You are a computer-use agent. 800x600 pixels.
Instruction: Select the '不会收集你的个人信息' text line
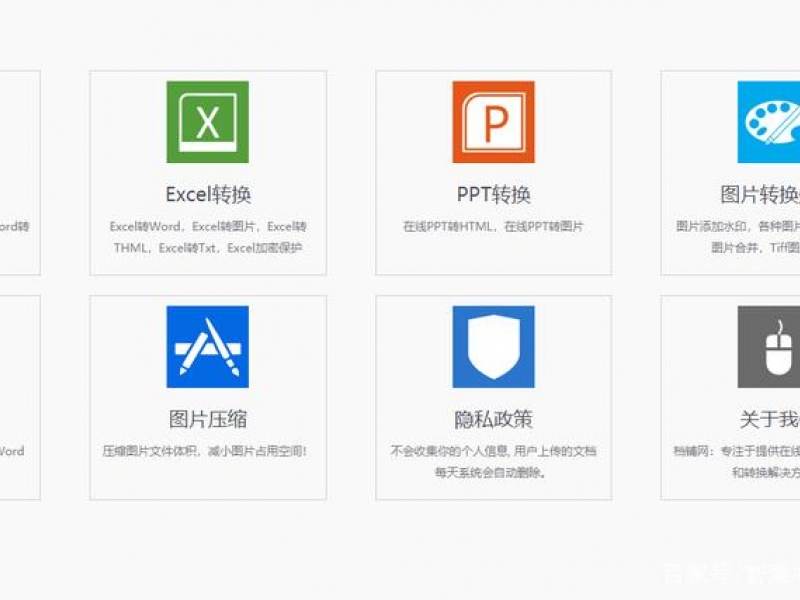(493, 451)
